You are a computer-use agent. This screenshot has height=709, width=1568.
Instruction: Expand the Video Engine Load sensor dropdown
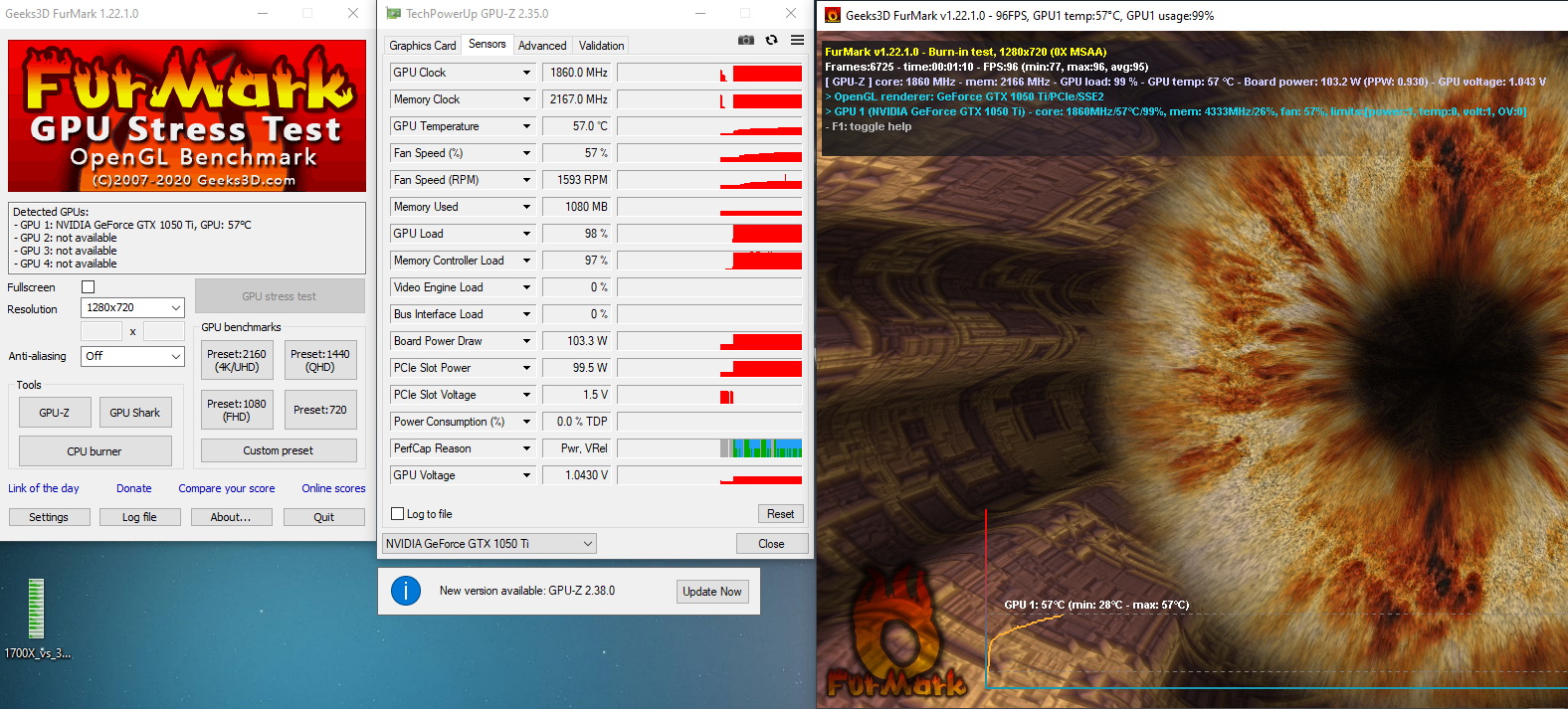526,287
